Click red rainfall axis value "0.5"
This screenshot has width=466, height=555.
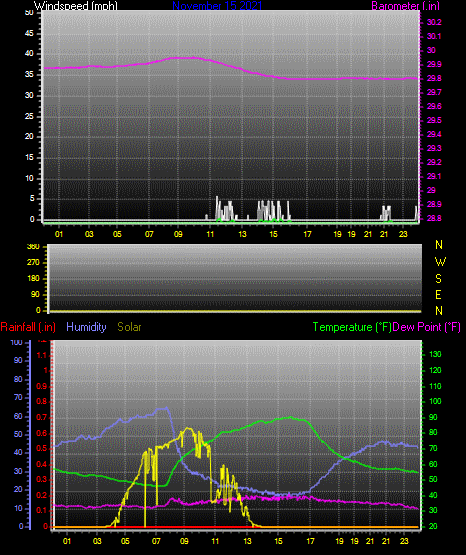pos(42,448)
